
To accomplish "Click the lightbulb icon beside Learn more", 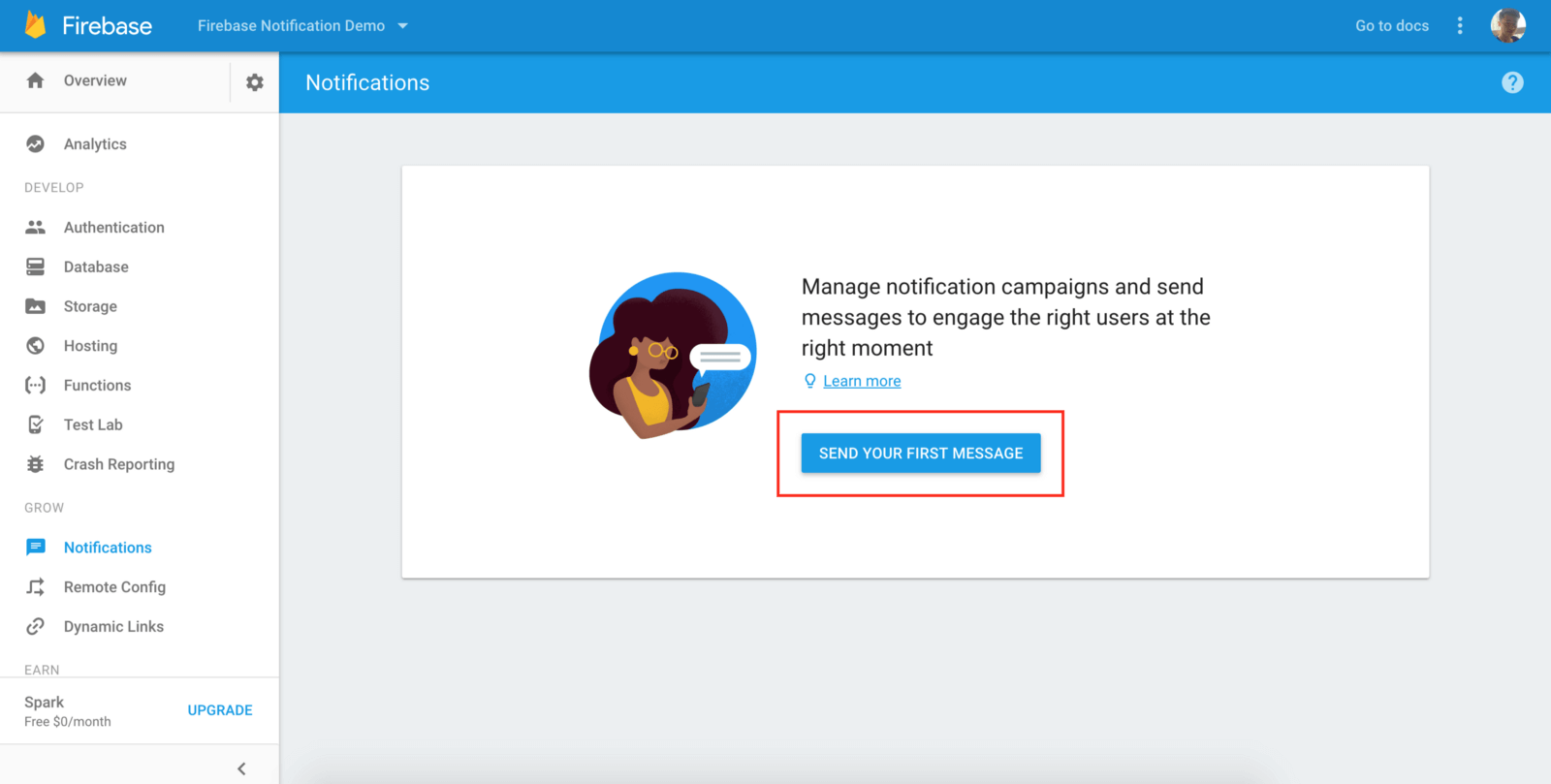I will pos(810,381).
